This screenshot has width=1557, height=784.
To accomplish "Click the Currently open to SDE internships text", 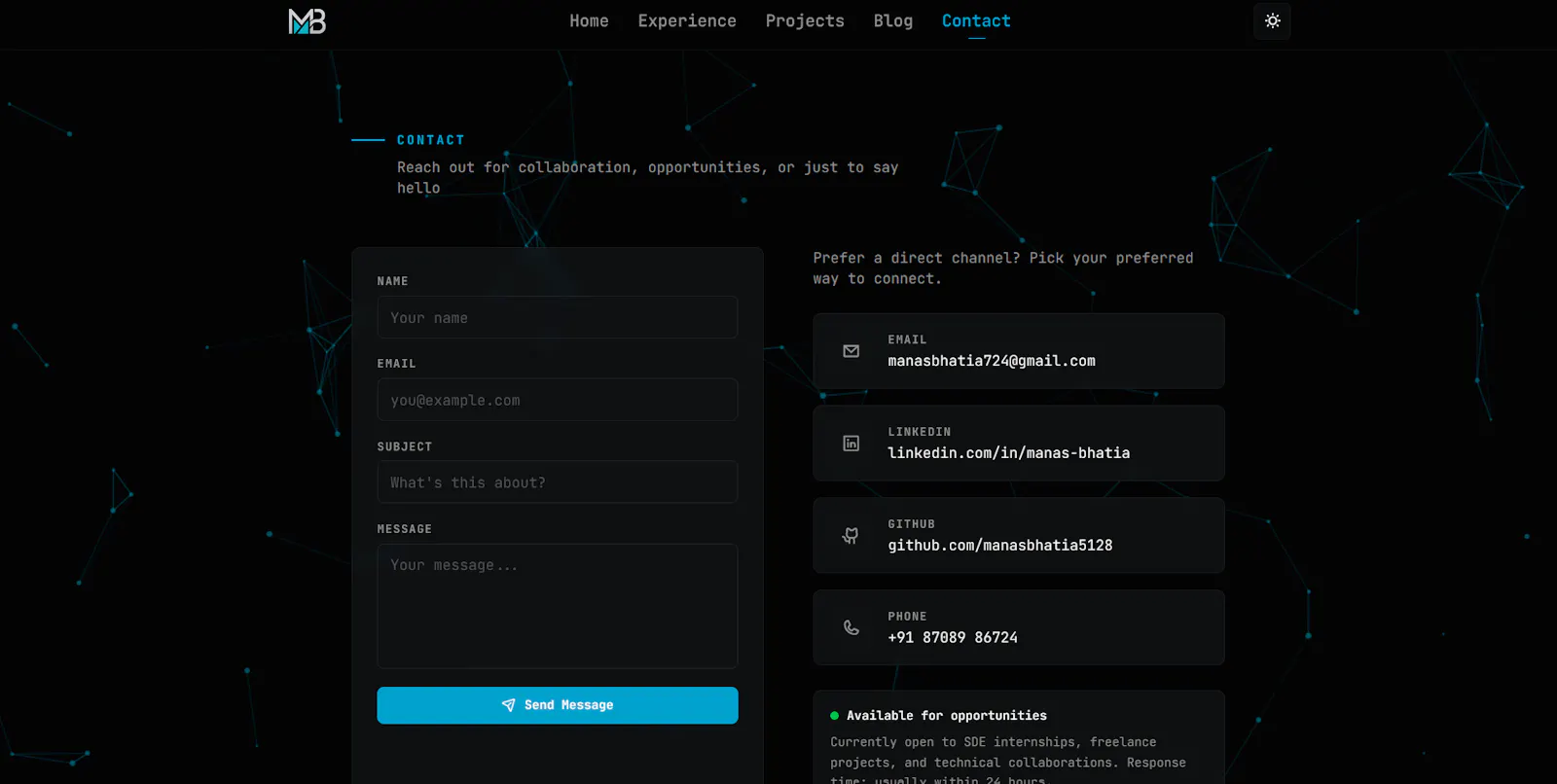I will coord(1008,761).
